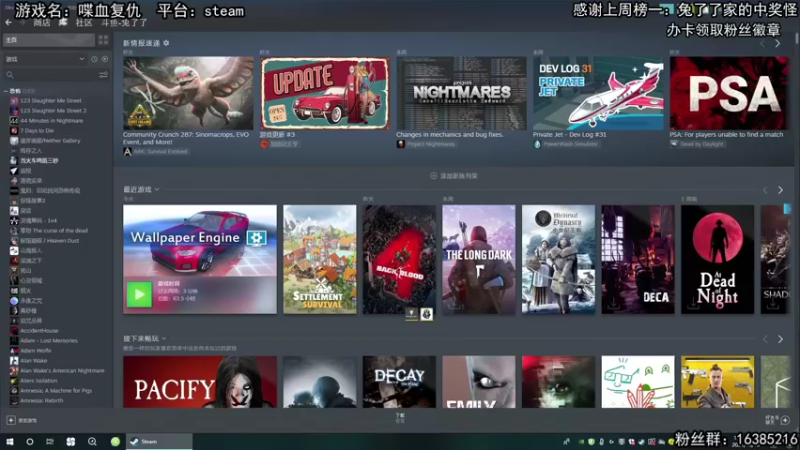Open the PSA news card
The width and height of the screenshot is (800, 450).
click(729, 93)
